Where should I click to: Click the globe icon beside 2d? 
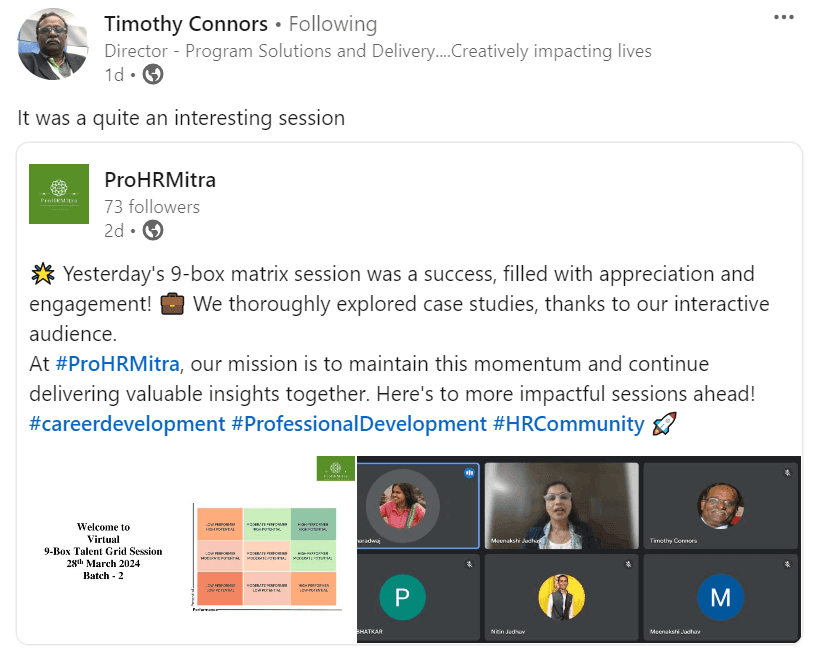point(153,231)
